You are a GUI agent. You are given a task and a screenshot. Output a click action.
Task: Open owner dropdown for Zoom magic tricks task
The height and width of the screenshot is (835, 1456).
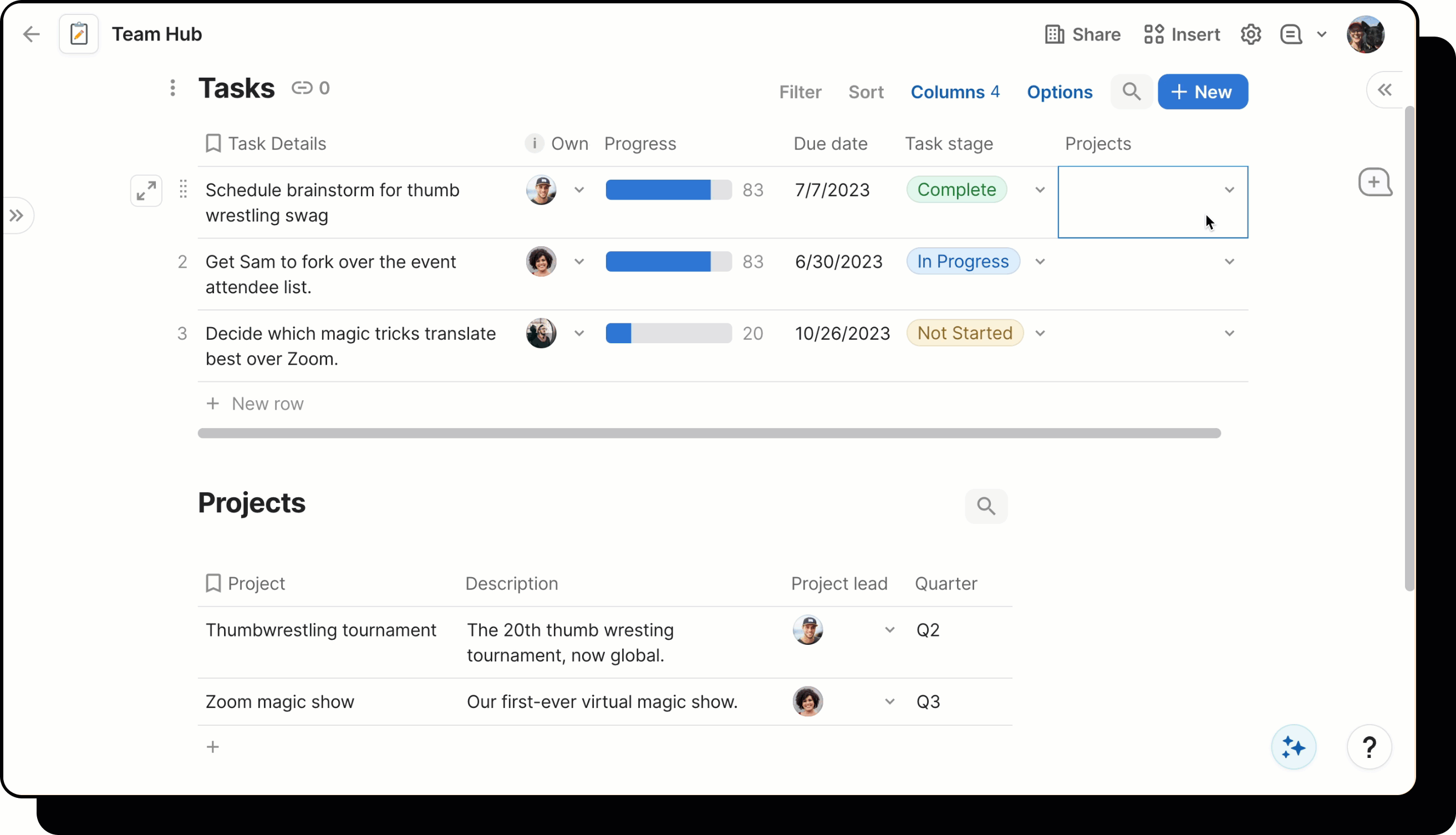pos(579,333)
